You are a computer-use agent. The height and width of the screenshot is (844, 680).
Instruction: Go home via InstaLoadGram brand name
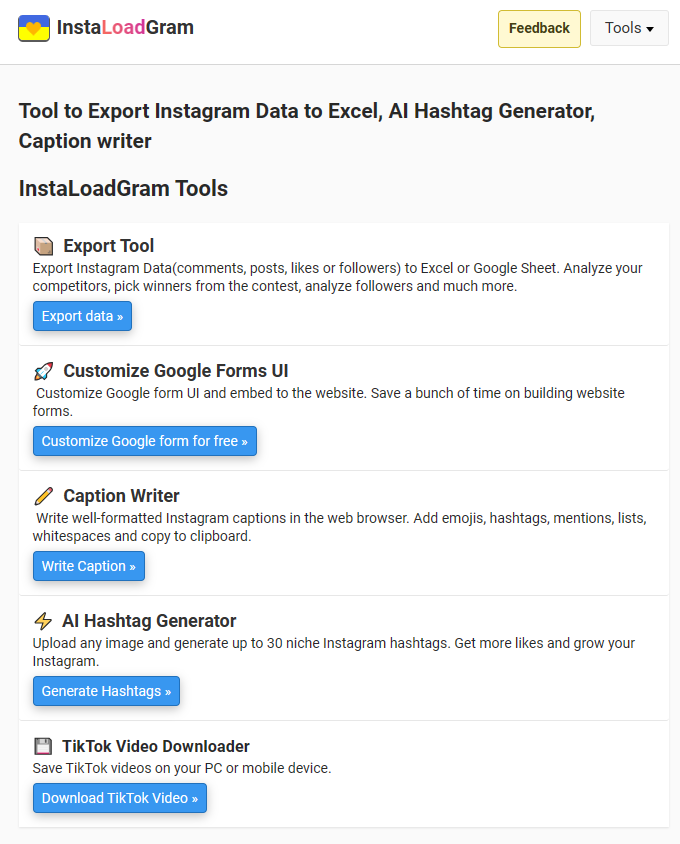click(125, 28)
